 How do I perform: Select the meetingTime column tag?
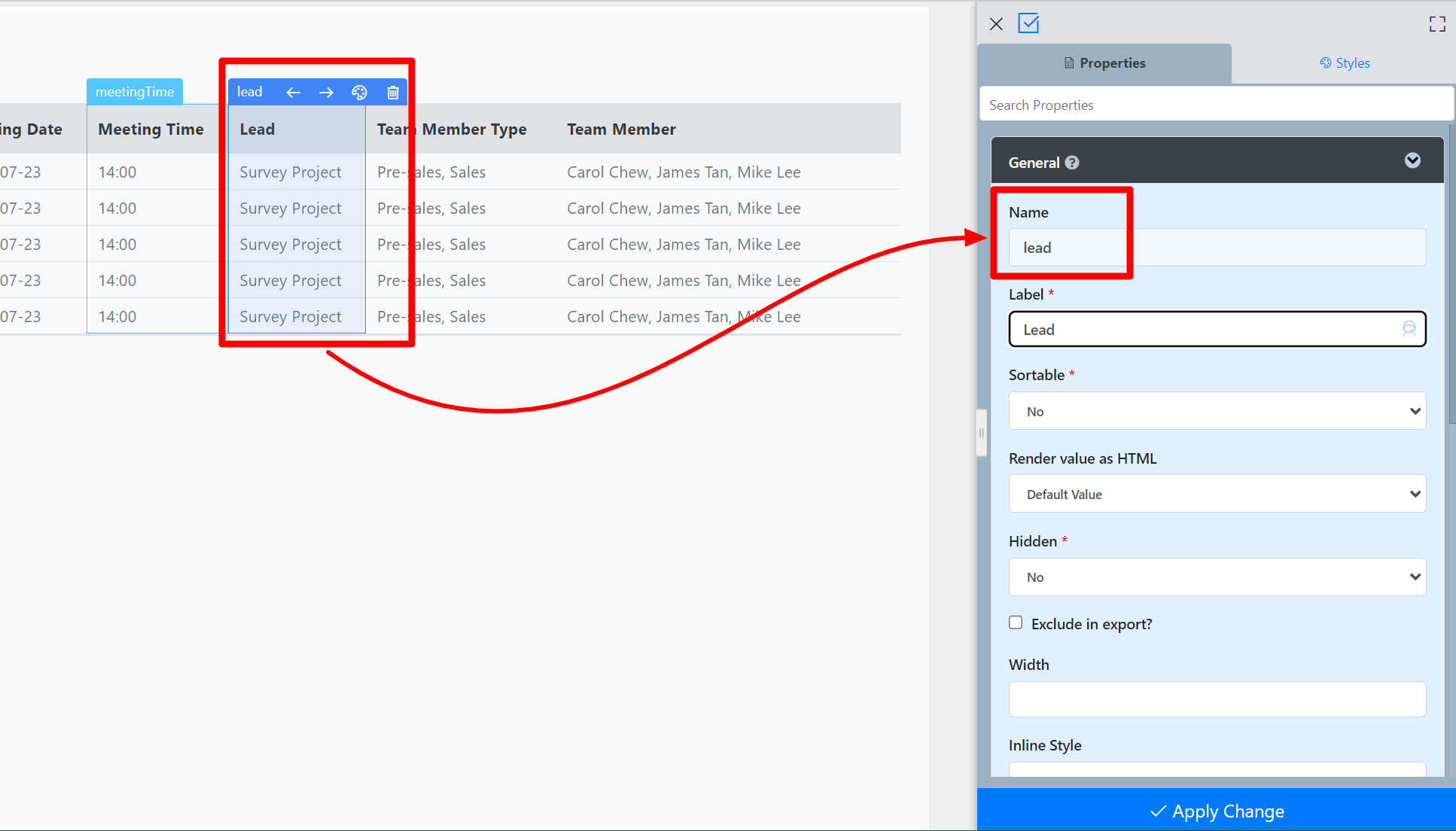[135, 92]
